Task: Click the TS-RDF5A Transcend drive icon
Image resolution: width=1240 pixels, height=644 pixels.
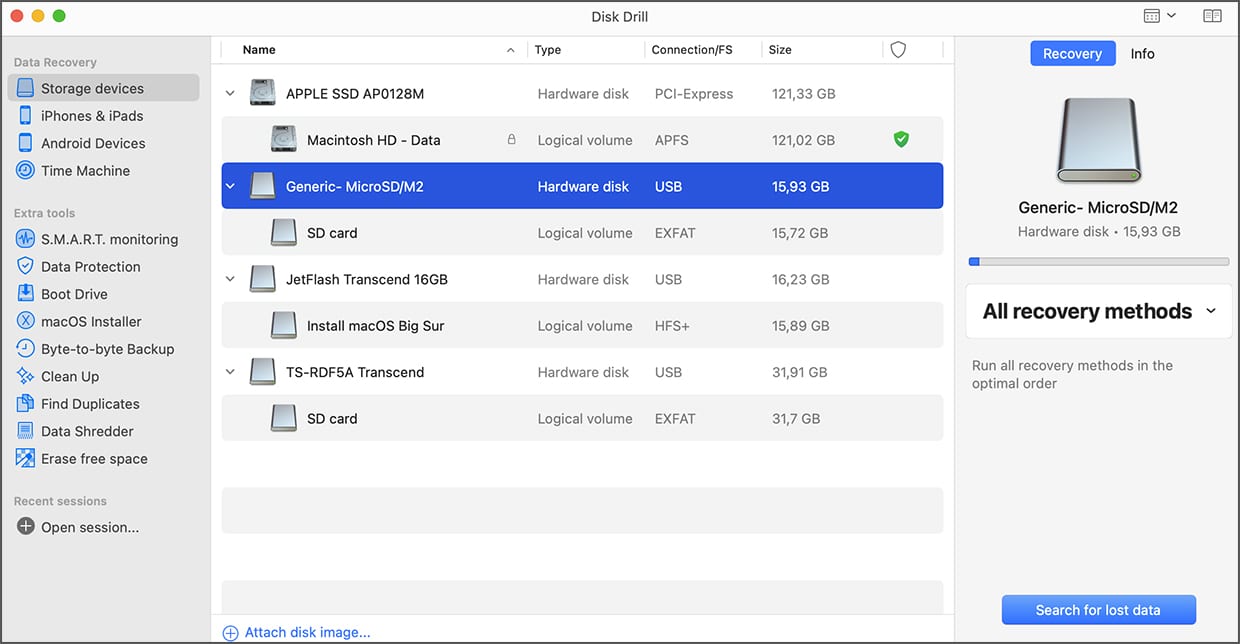Action: 263,372
